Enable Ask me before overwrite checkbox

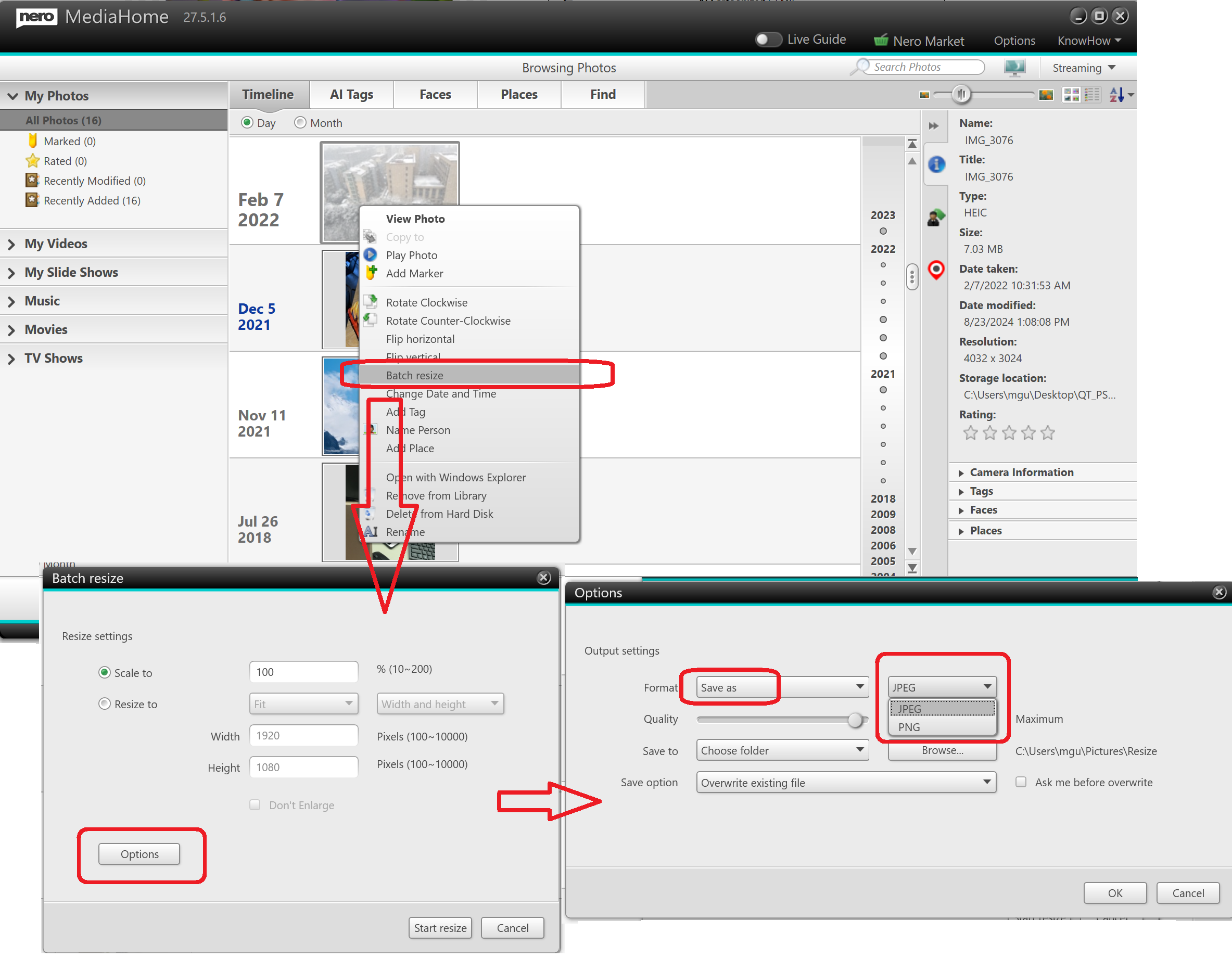(1021, 782)
